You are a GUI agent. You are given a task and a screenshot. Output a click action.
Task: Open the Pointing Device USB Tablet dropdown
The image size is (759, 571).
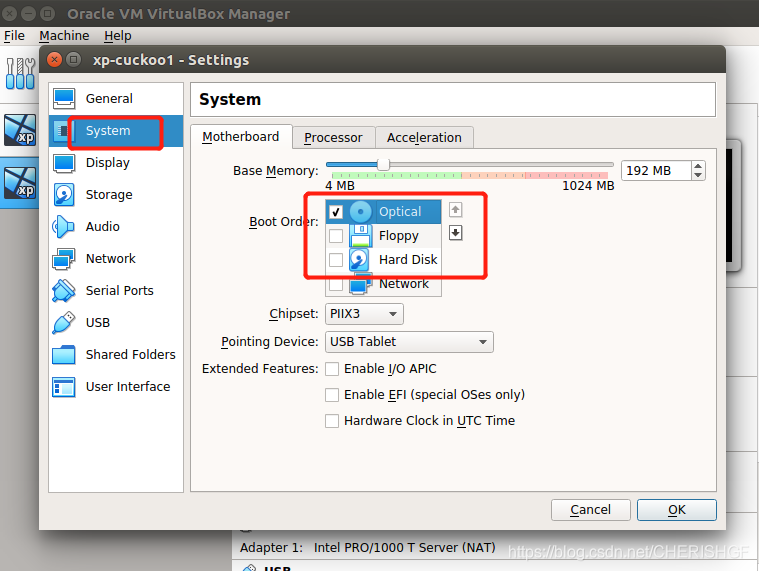409,342
